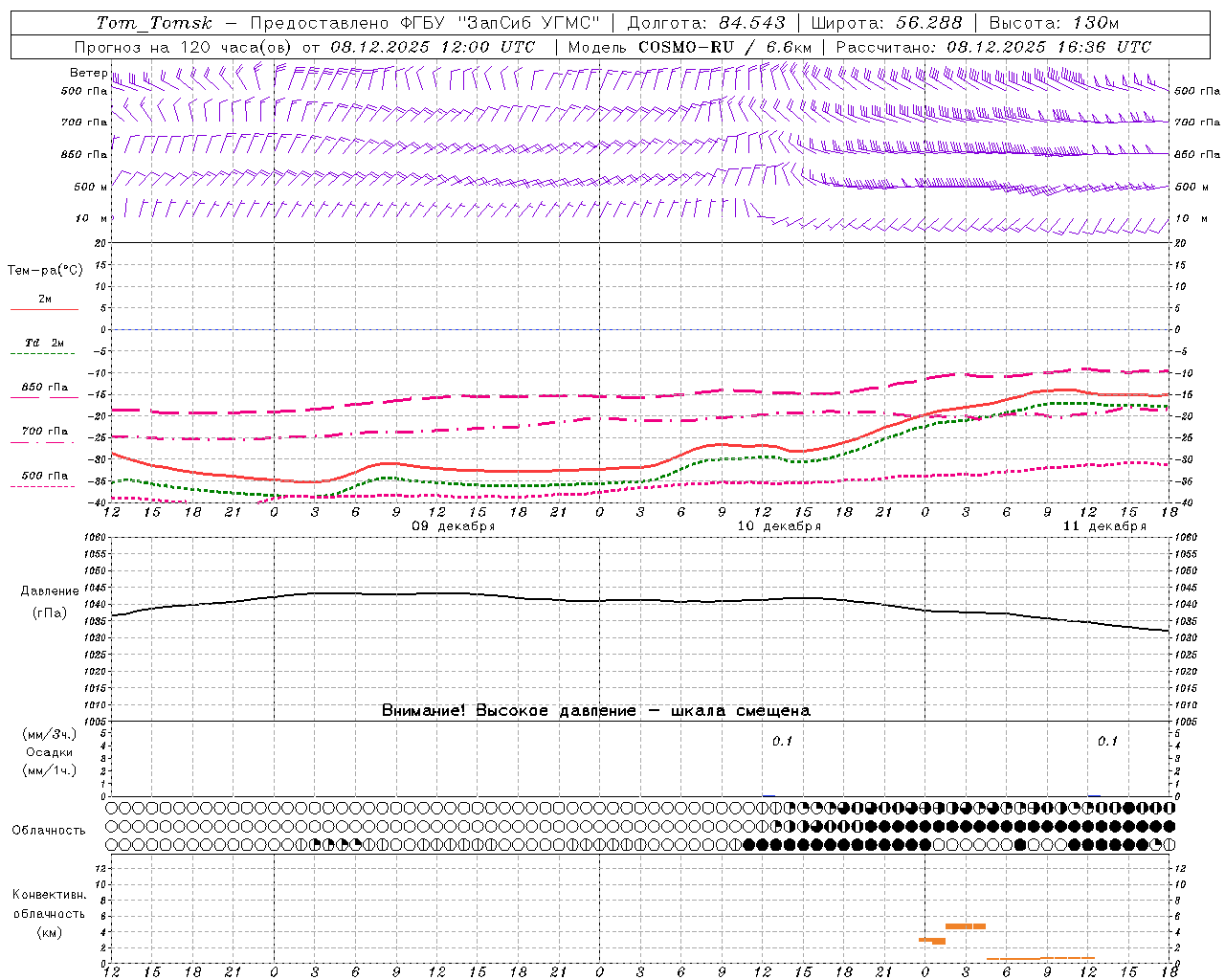Click the Облачность cloud cover label
Image resolution: width=1225 pixels, height=980 pixels.
click(49, 831)
